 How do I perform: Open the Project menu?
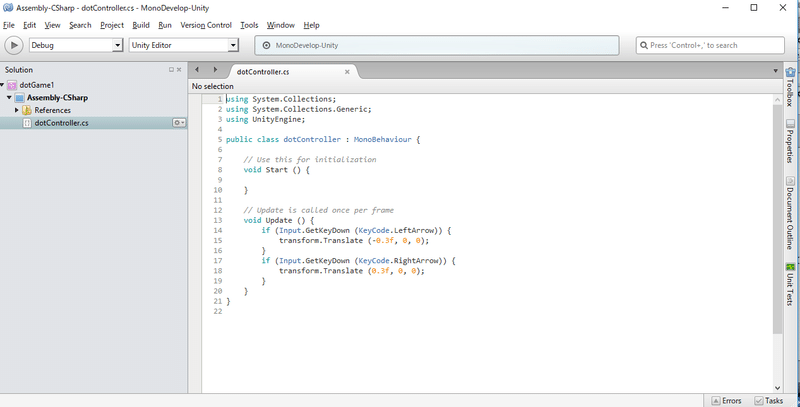click(x=112, y=25)
